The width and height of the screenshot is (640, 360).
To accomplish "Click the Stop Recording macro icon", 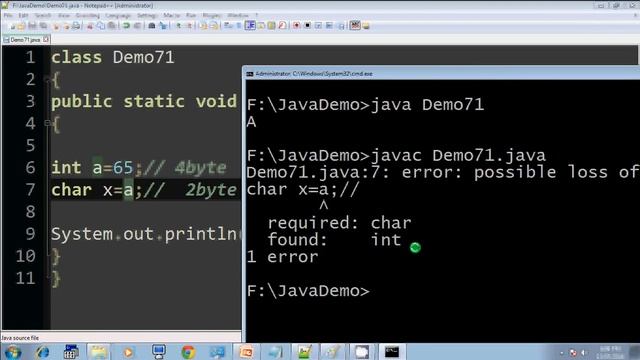I will coord(307,26).
